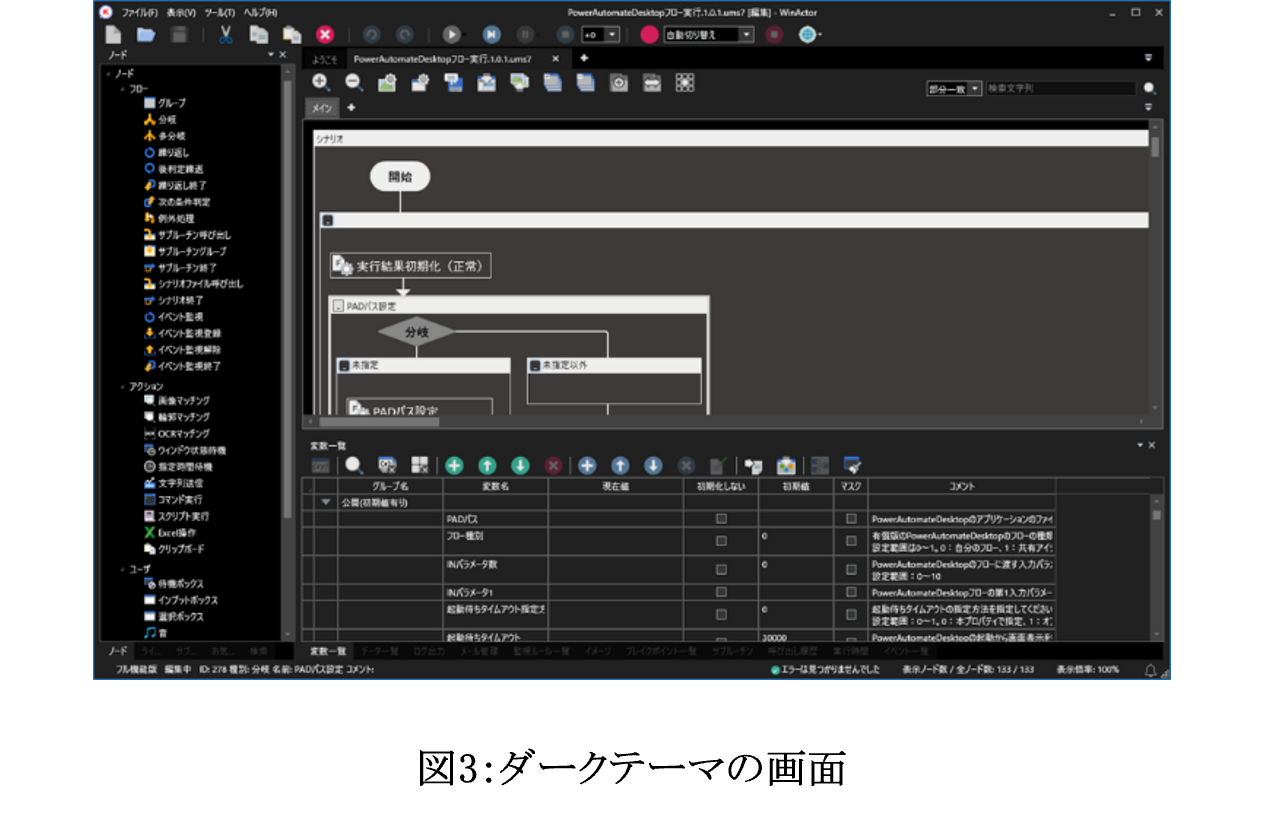1263x815 pixels.
Task: Select the 分岐 diamond node
Action: 416,331
